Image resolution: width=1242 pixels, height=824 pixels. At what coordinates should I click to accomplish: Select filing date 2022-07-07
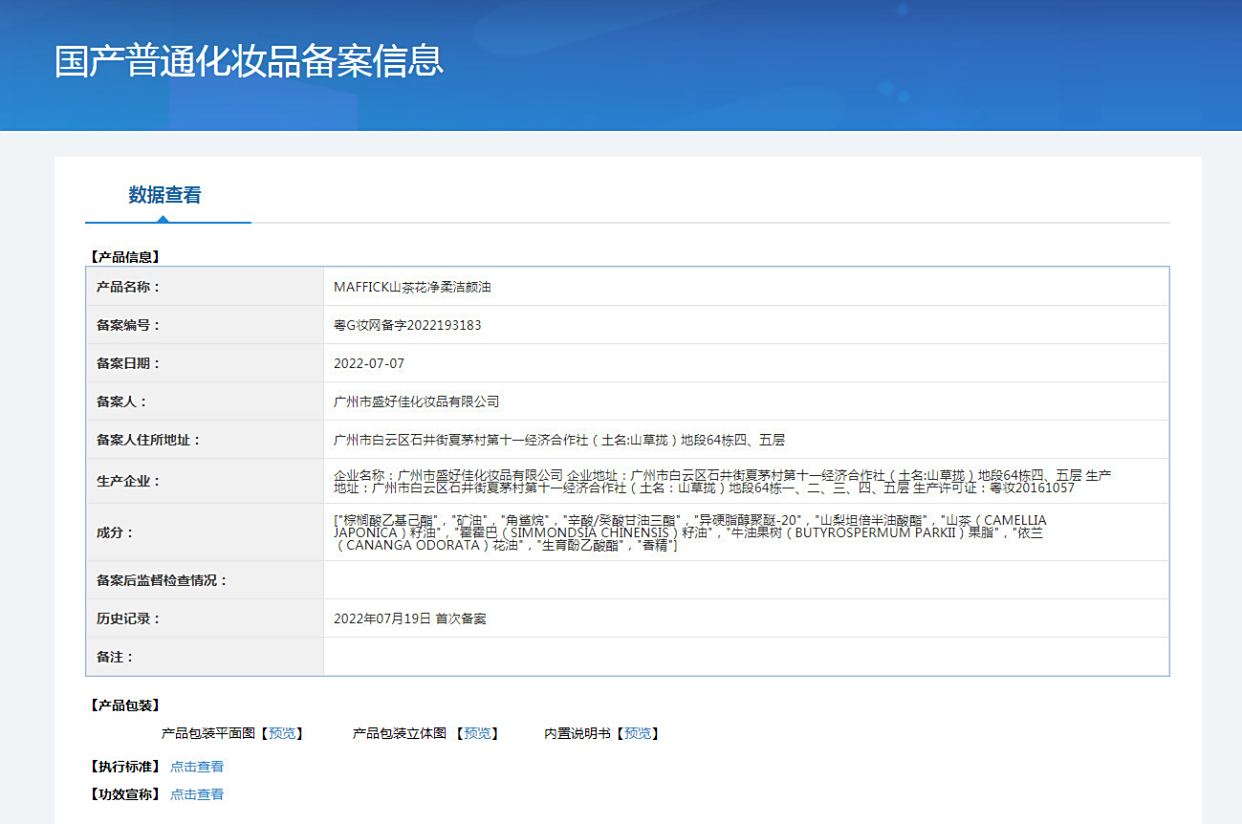pos(369,363)
